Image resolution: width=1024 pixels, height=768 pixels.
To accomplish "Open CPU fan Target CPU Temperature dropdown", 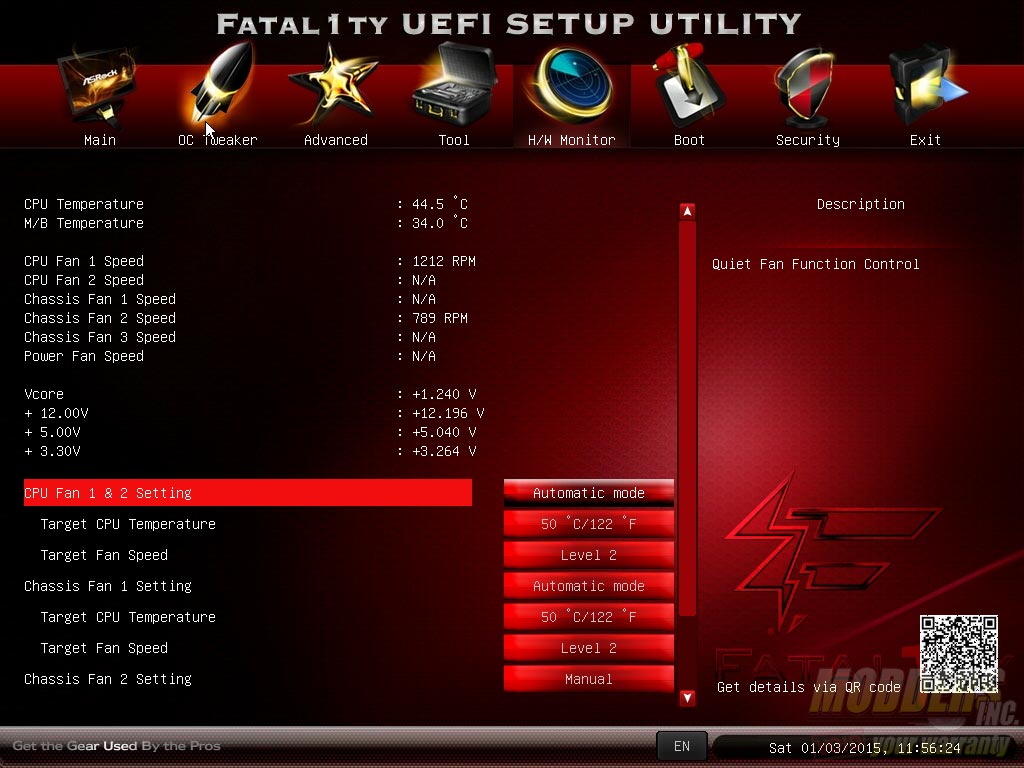I will tap(588, 524).
